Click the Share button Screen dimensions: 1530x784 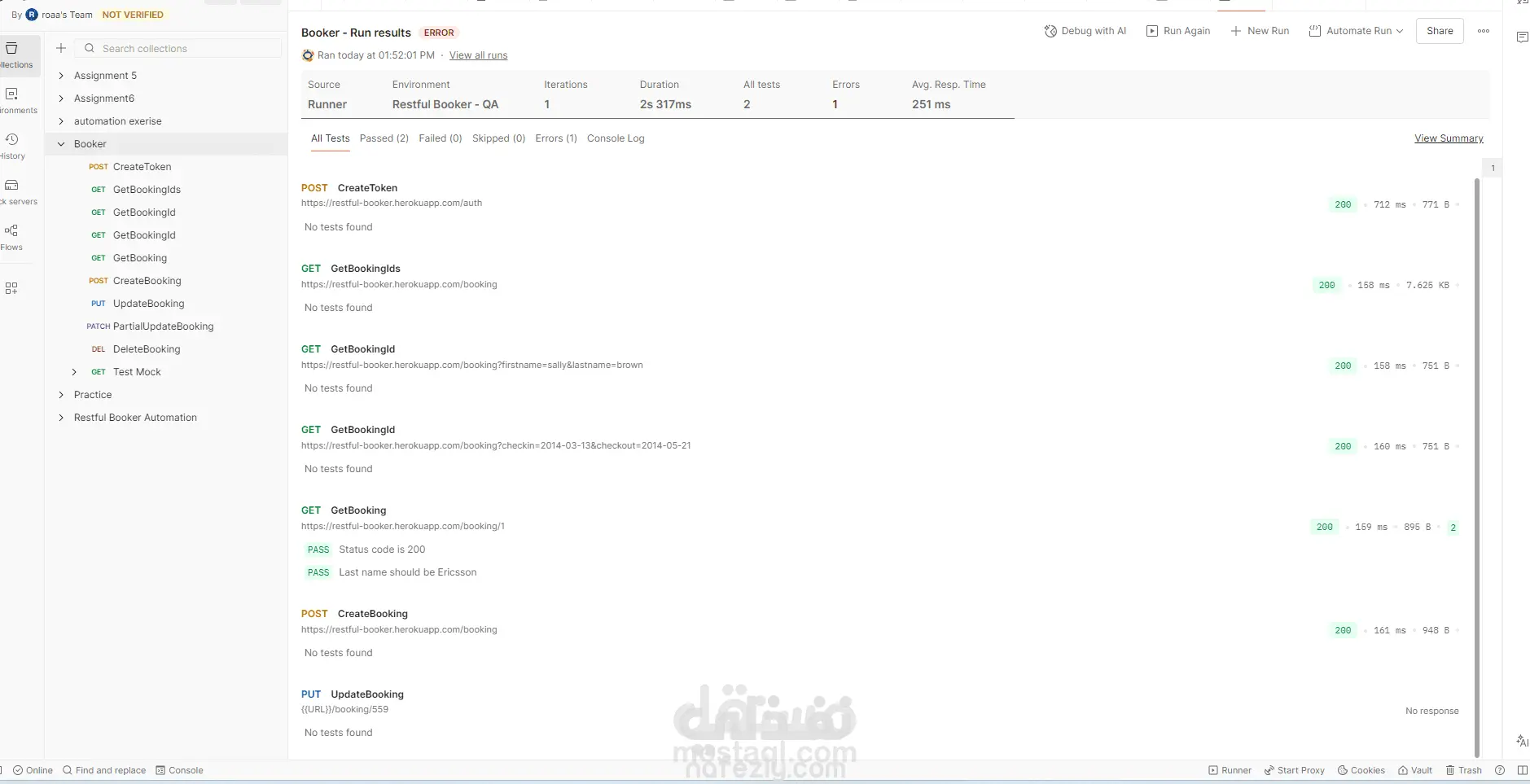[1440, 31]
